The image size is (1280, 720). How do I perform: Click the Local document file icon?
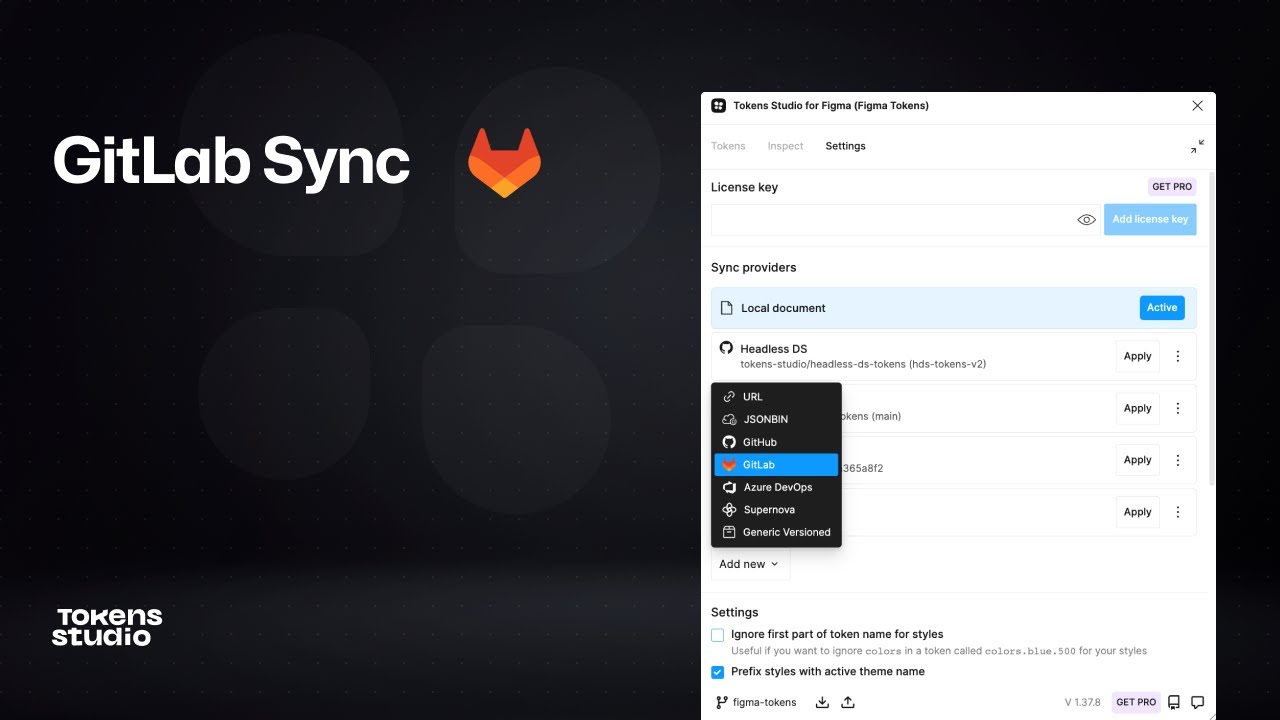tap(727, 308)
